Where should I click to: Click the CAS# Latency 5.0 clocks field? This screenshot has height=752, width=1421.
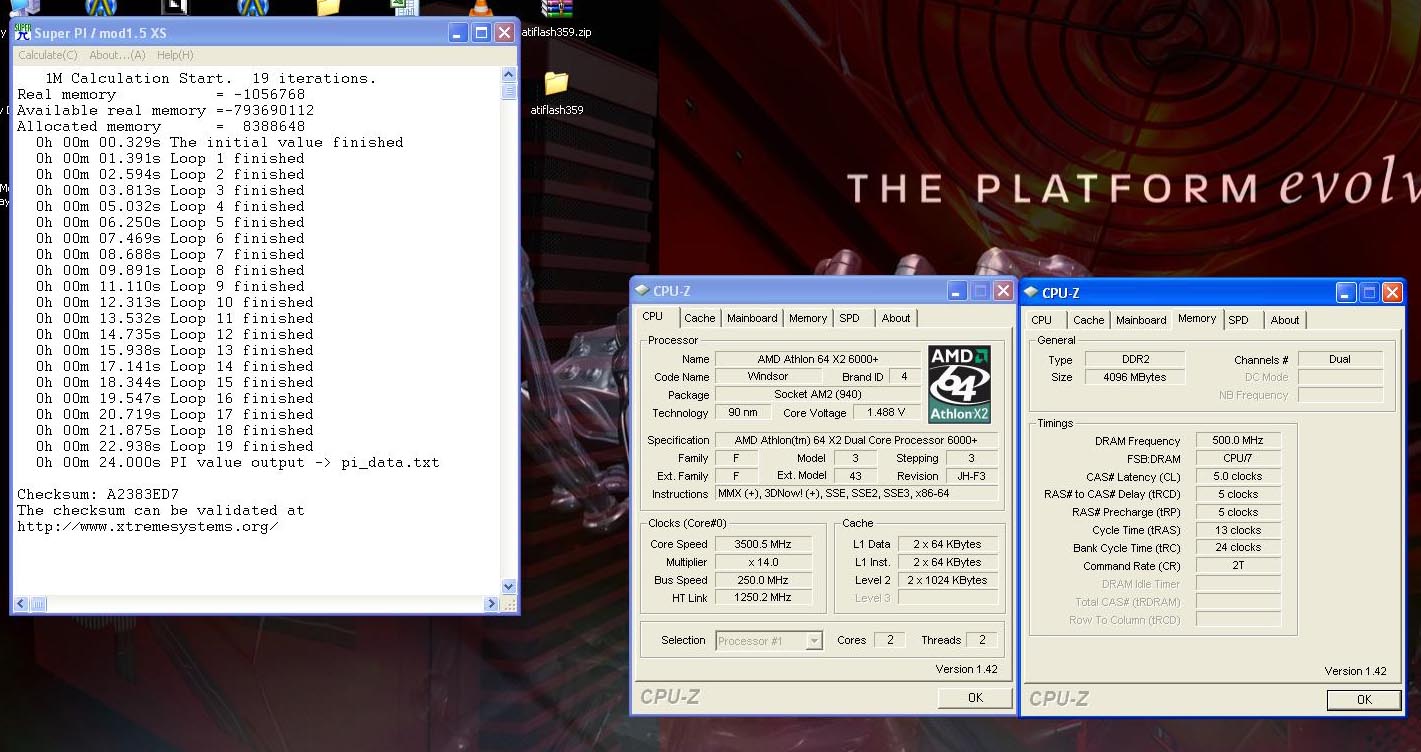pos(1238,477)
